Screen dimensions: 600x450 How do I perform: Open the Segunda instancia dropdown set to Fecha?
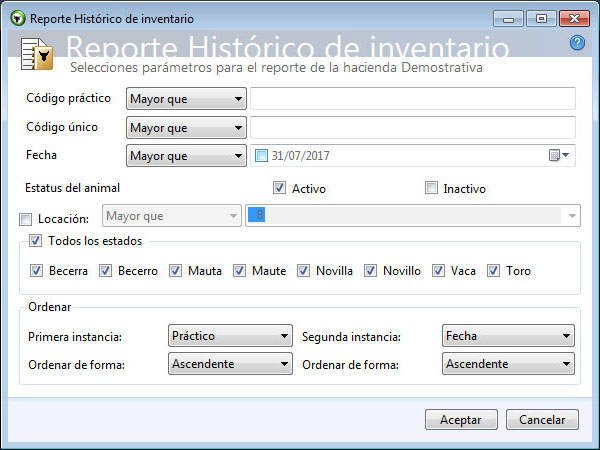click(508, 336)
